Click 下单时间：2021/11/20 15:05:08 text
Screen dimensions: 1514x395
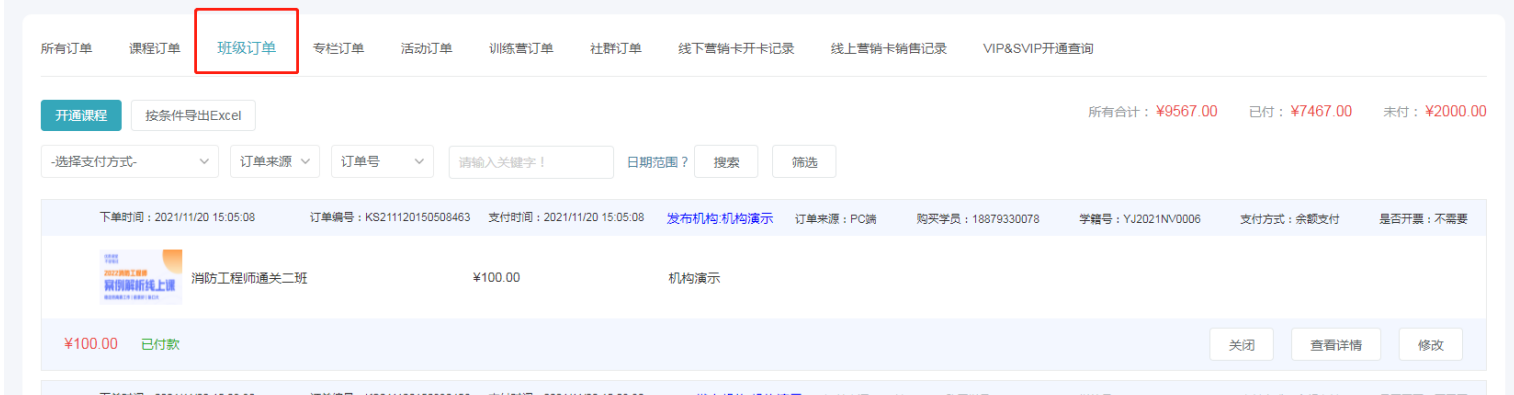tap(177, 217)
